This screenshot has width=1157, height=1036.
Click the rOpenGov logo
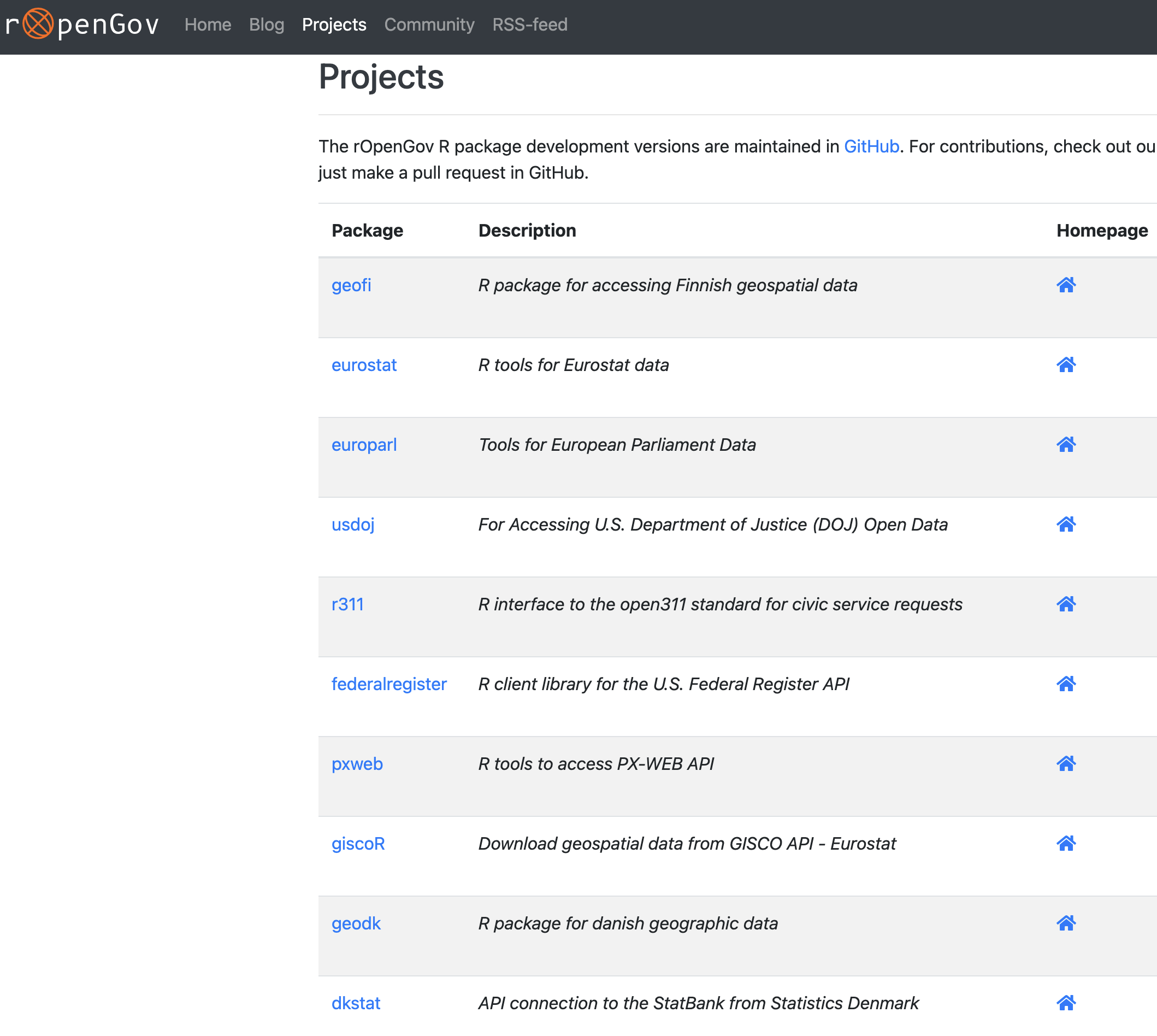point(82,25)
